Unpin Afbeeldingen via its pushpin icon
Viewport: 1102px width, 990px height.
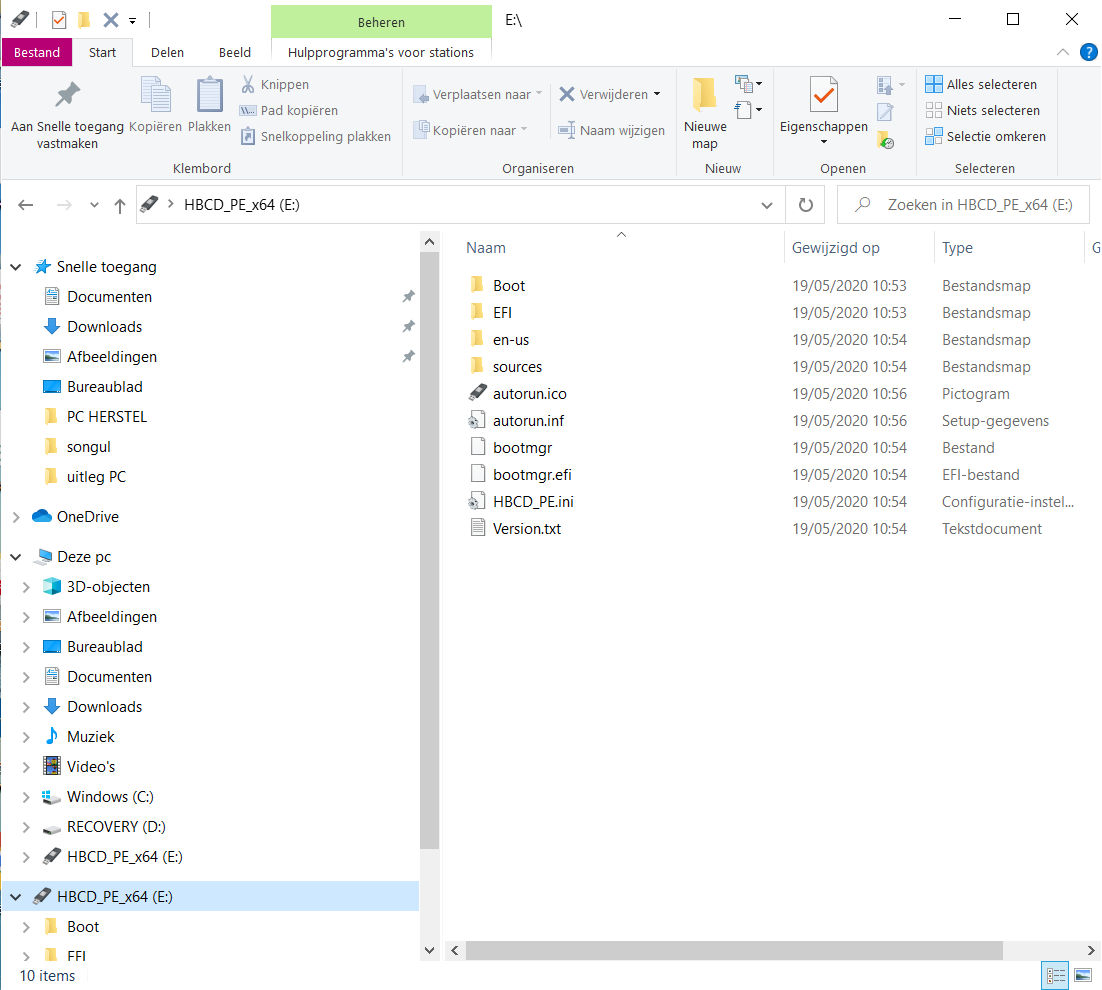click(x=408, y=357)
